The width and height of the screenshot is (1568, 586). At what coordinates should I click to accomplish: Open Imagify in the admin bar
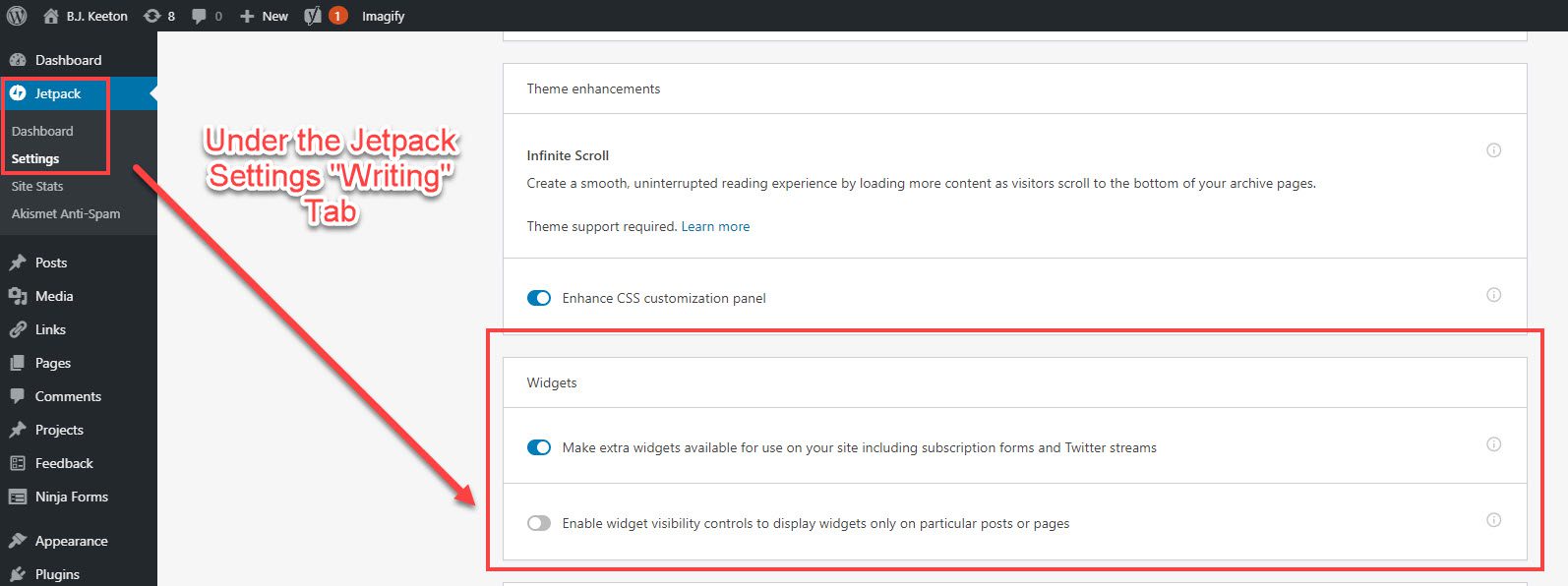coord(383,16)
